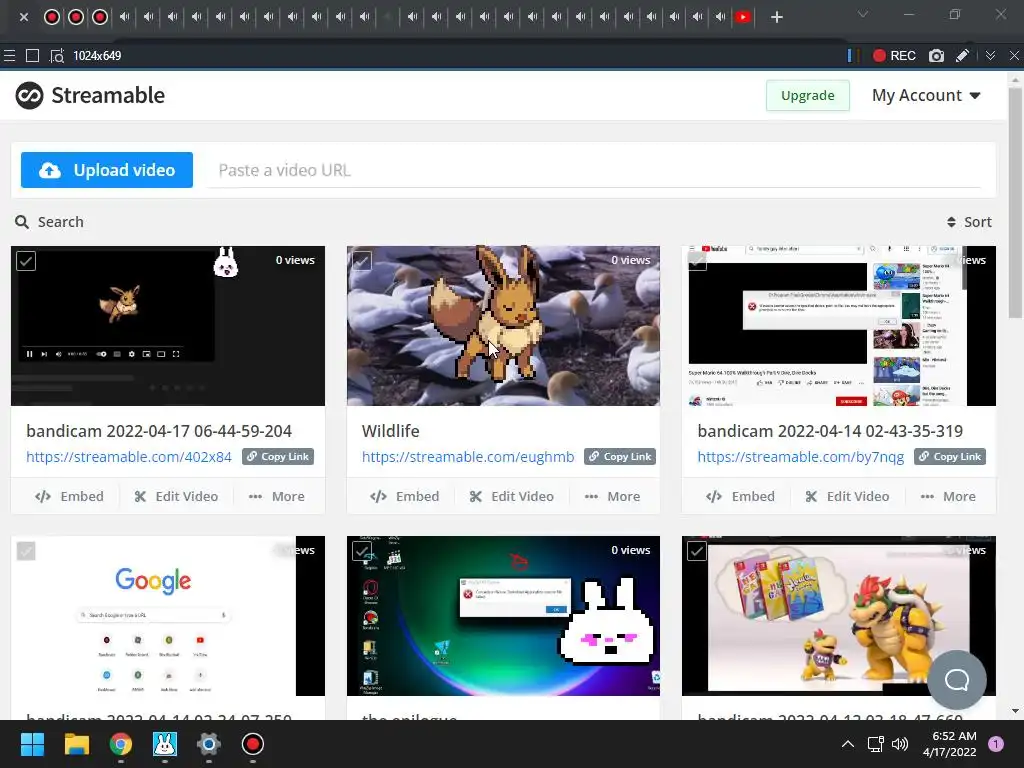This screenshot has width=1024, height=768.
Task: Open the chat support bubble
Action: [957, 680]
